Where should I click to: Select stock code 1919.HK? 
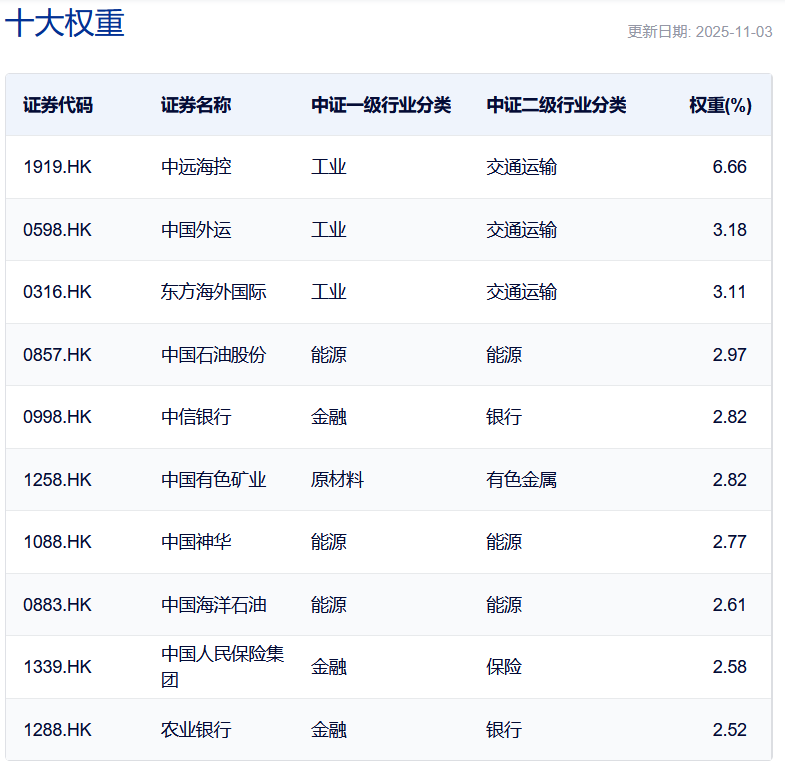pyautogui.click(x=57, y=167)
